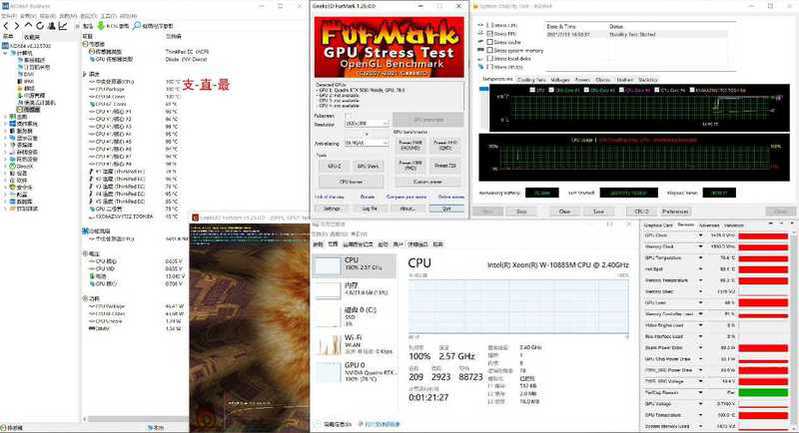
Task: Open the Graphics Card tab in GPU-Z
Action: [658, 225]
